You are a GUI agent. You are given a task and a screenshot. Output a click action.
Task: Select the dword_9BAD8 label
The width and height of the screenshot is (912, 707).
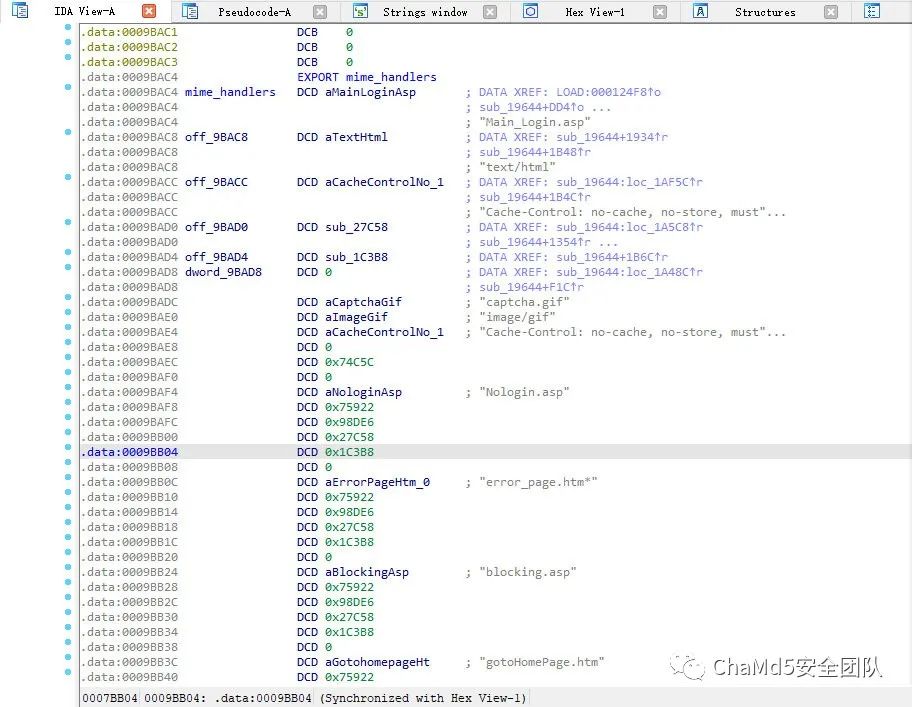[223, 272]
